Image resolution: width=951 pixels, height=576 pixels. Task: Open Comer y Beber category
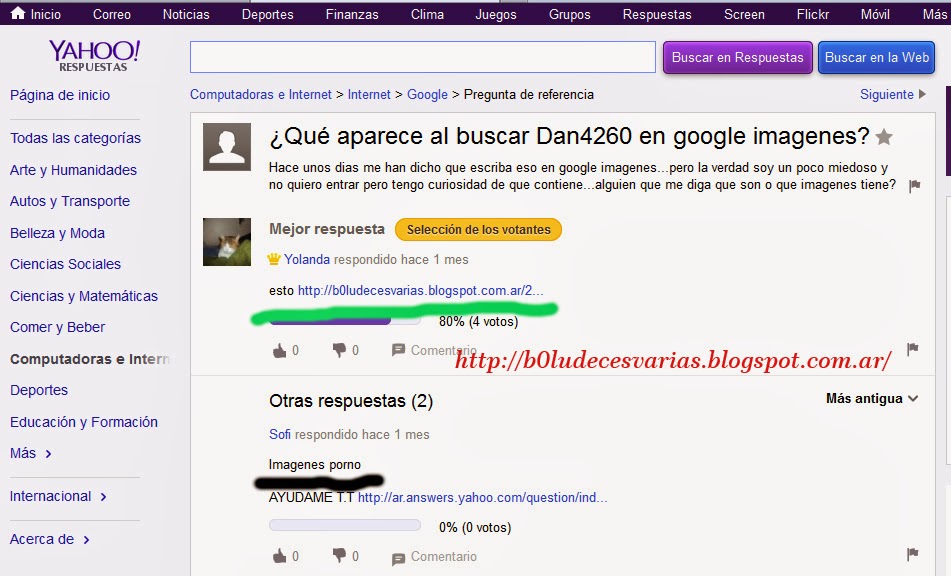point(58,327)
